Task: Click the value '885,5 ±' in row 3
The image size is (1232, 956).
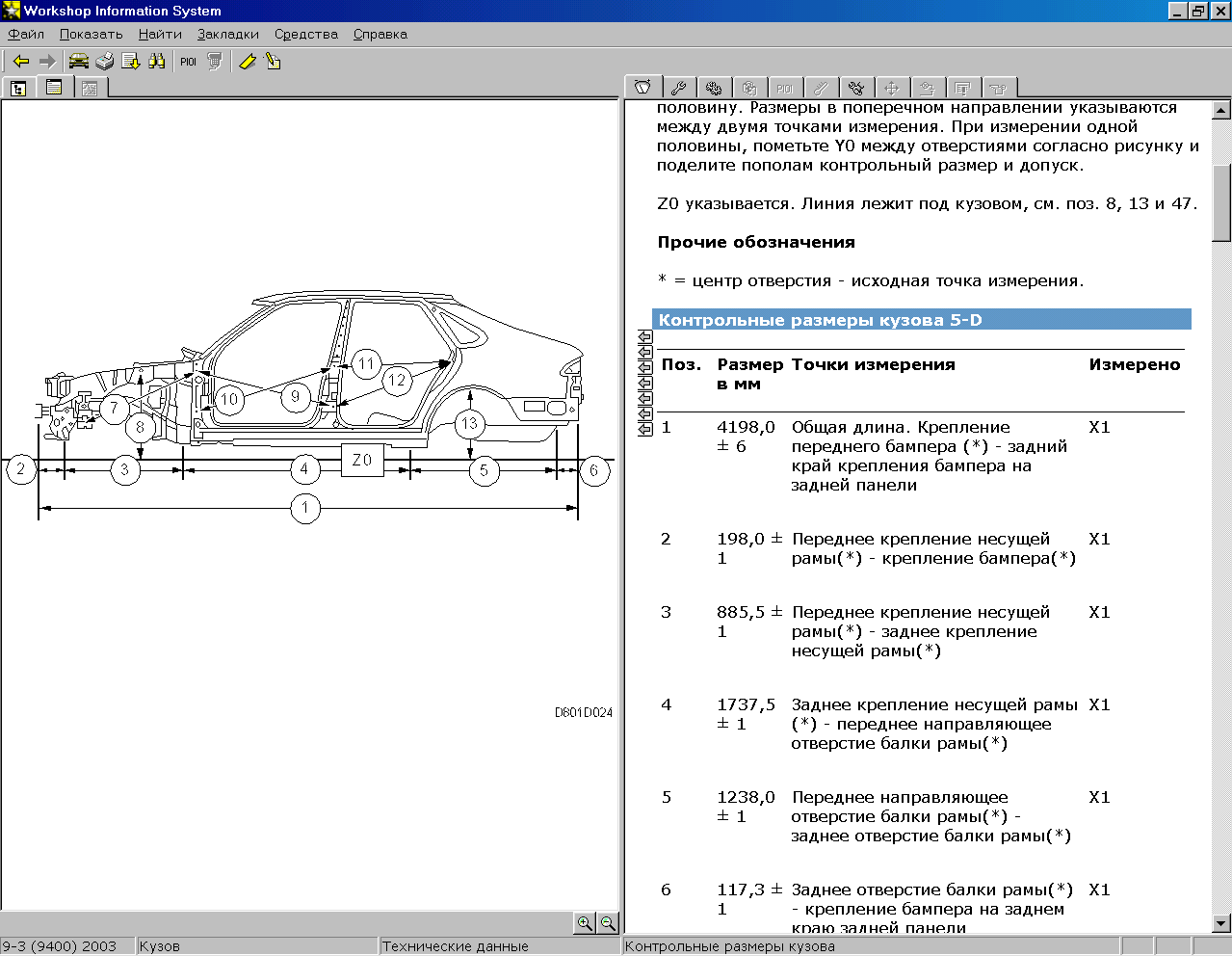Action: (750, 612)
